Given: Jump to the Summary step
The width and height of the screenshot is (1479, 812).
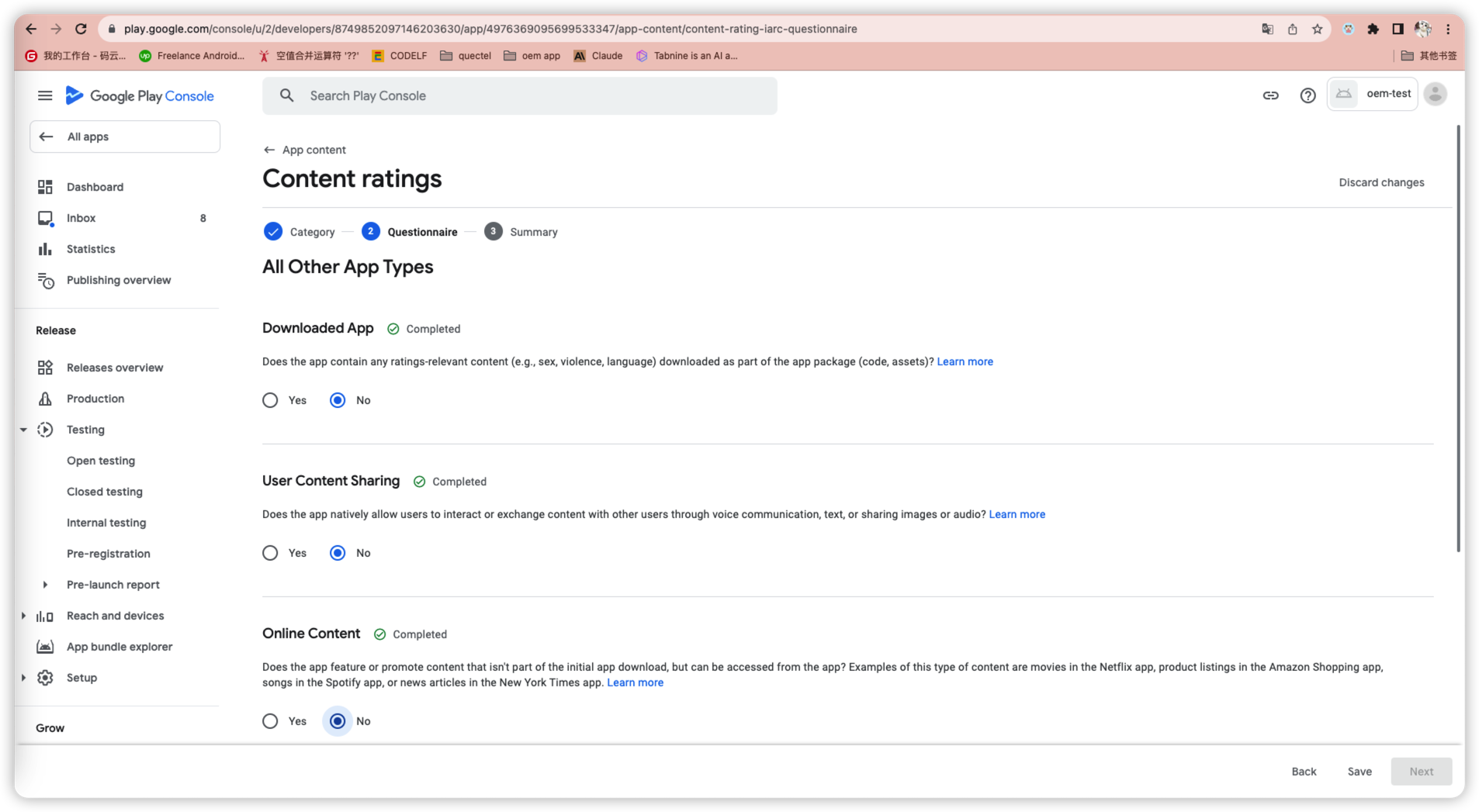Looking at the screenshot, I should (521, 232).
